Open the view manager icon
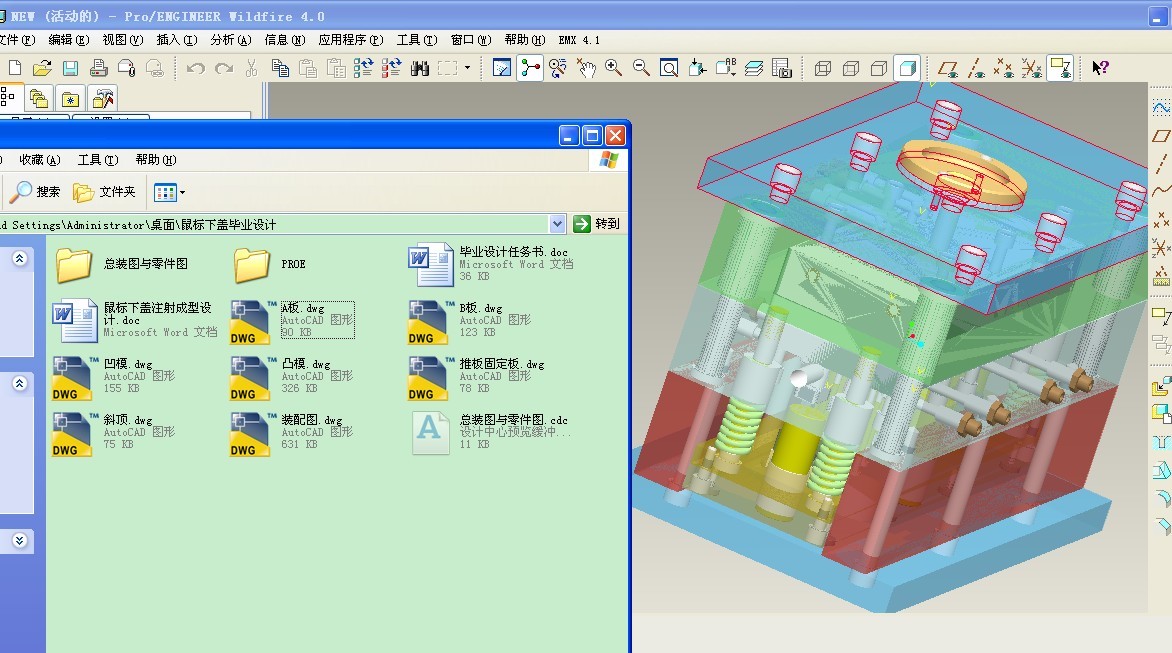This screenshot has width=1172, height=653. click(782, 68)
